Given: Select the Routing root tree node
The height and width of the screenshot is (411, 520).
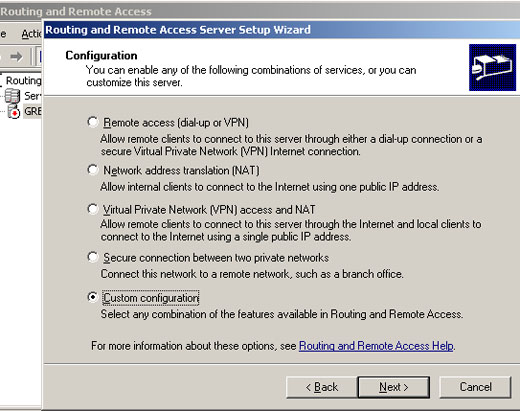Looking at the screenshot, I should click(x=23, y=81).
